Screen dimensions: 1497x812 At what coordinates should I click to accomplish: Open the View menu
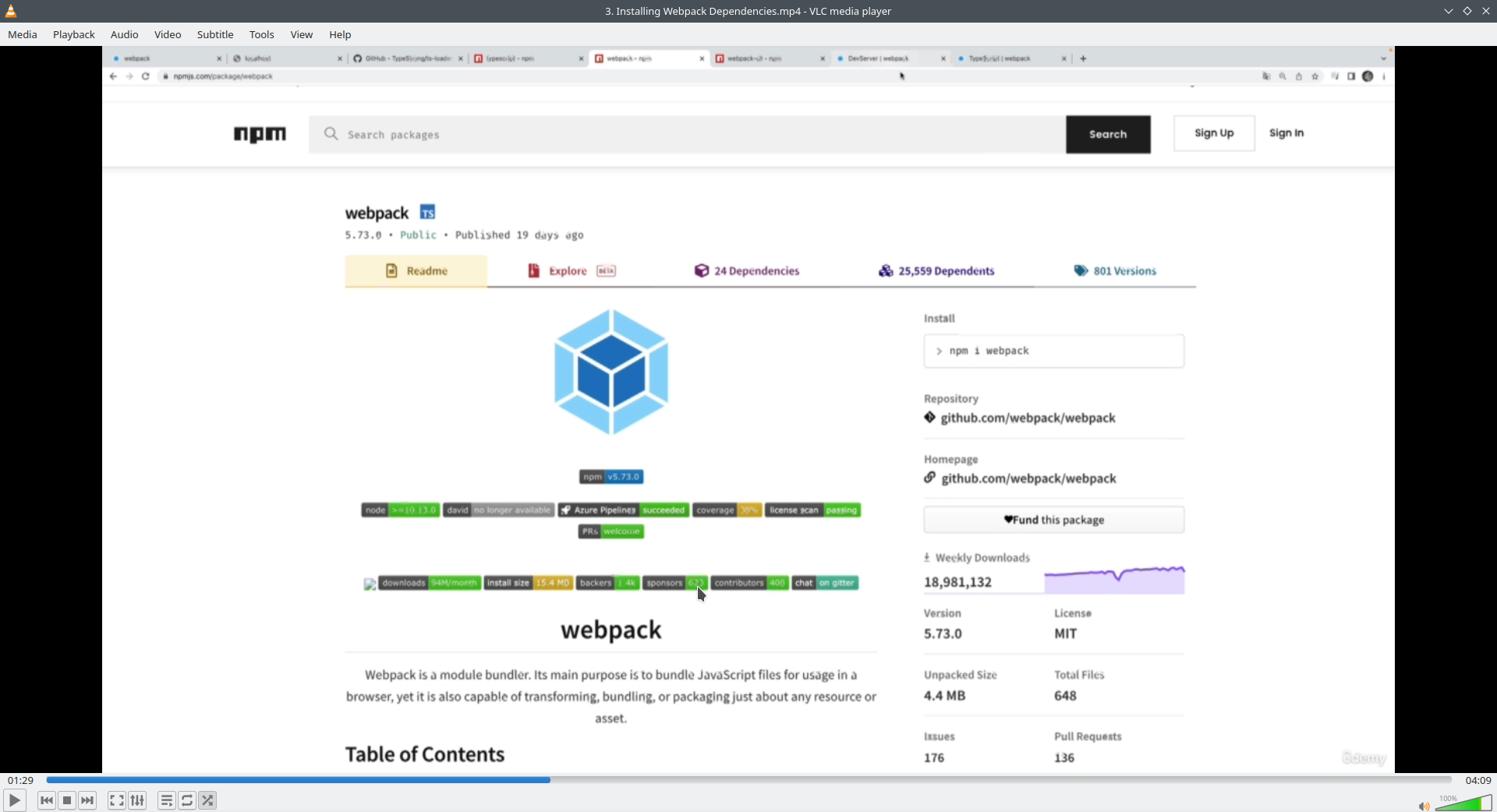pyautogui.click(x=302, y=34)
